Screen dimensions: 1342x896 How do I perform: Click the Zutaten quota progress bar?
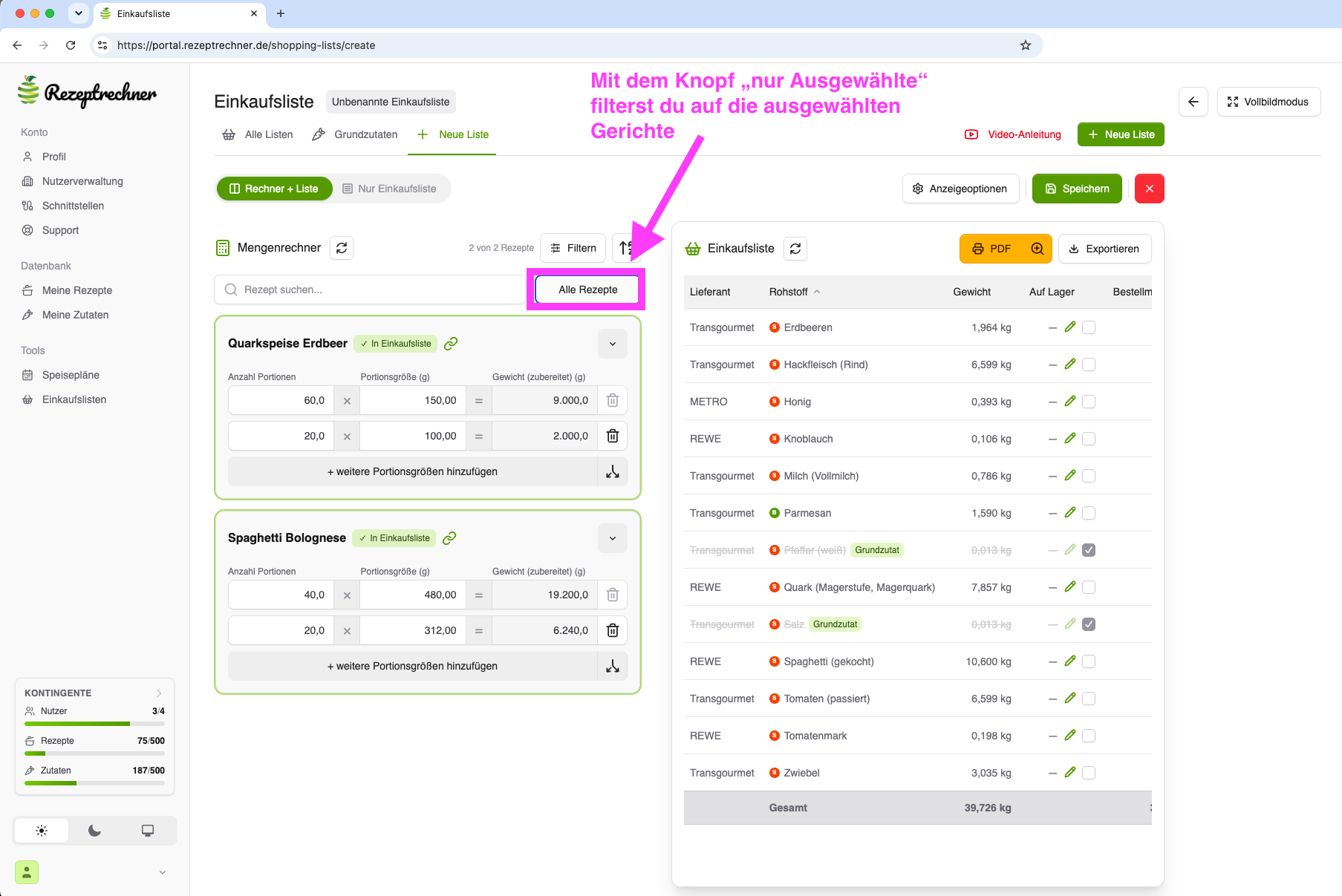[94, 783]
